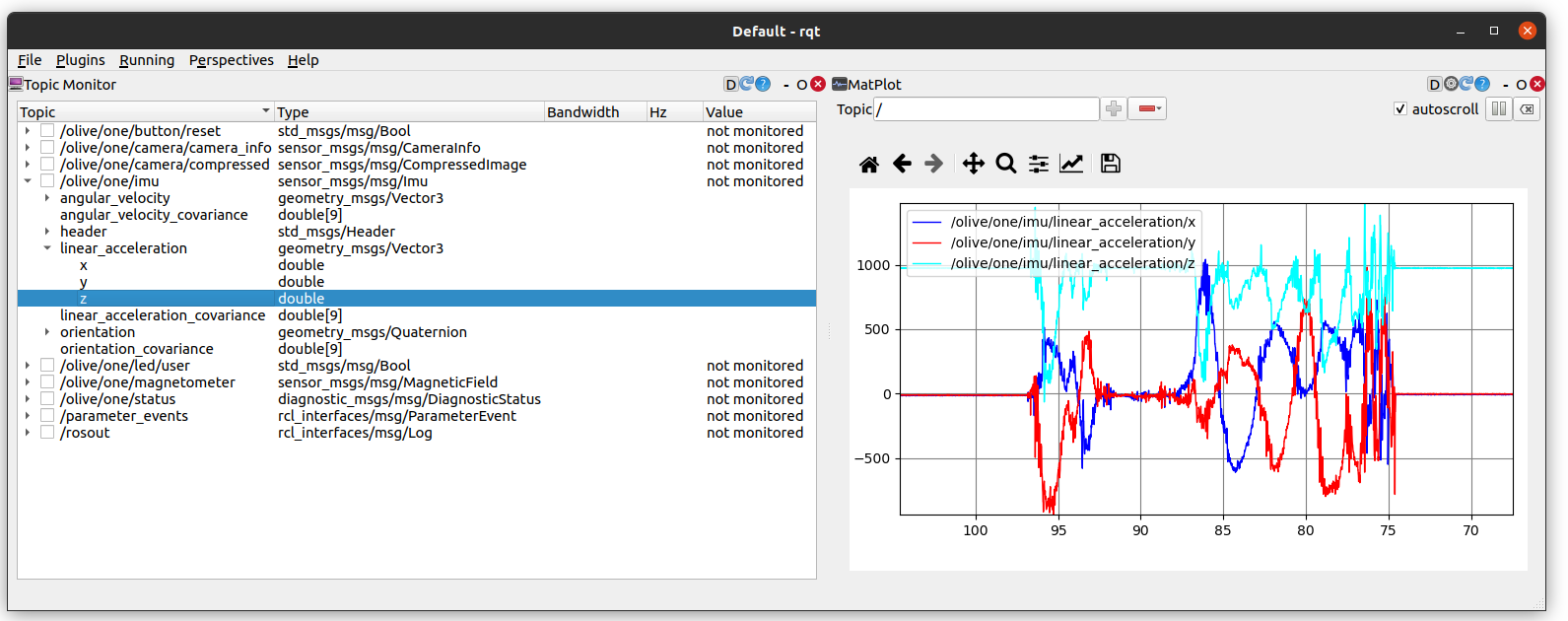The image size is (1568, 621).
Task: Enable monitoring for /olive/one/magnetometer
Action: pyautogui.click(x=47, y=382)
